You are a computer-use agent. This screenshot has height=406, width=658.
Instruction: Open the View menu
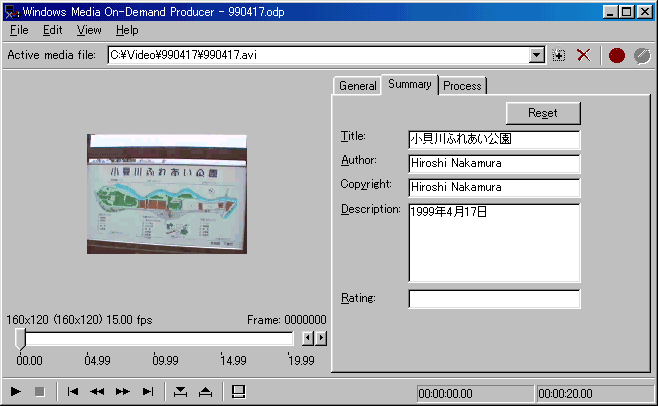[x=89, y=30]
